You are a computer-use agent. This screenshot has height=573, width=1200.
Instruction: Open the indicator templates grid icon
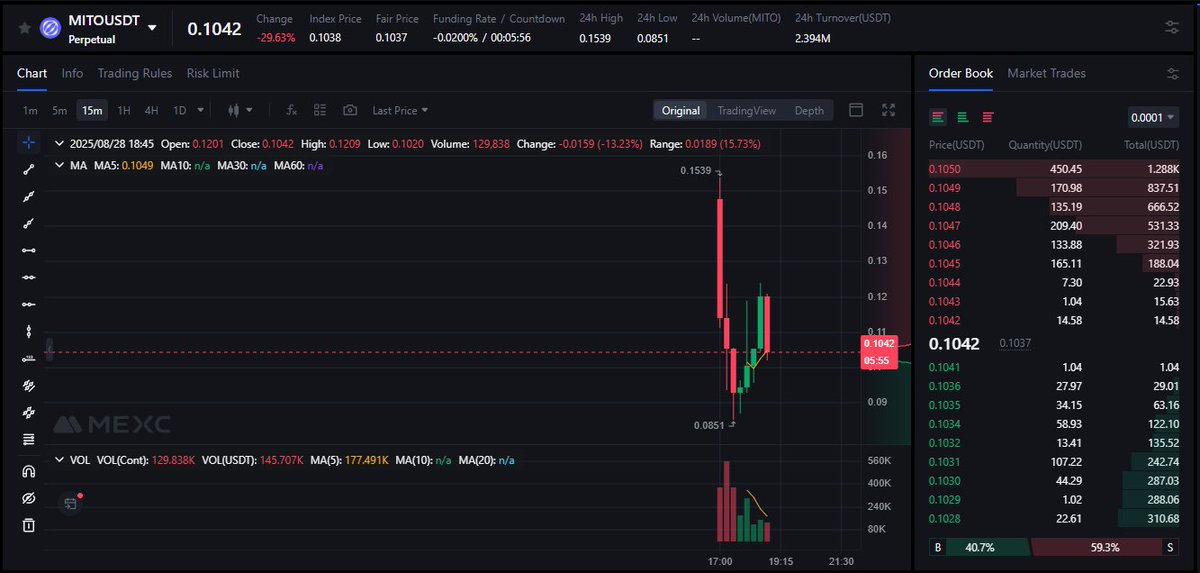point(320,110)
